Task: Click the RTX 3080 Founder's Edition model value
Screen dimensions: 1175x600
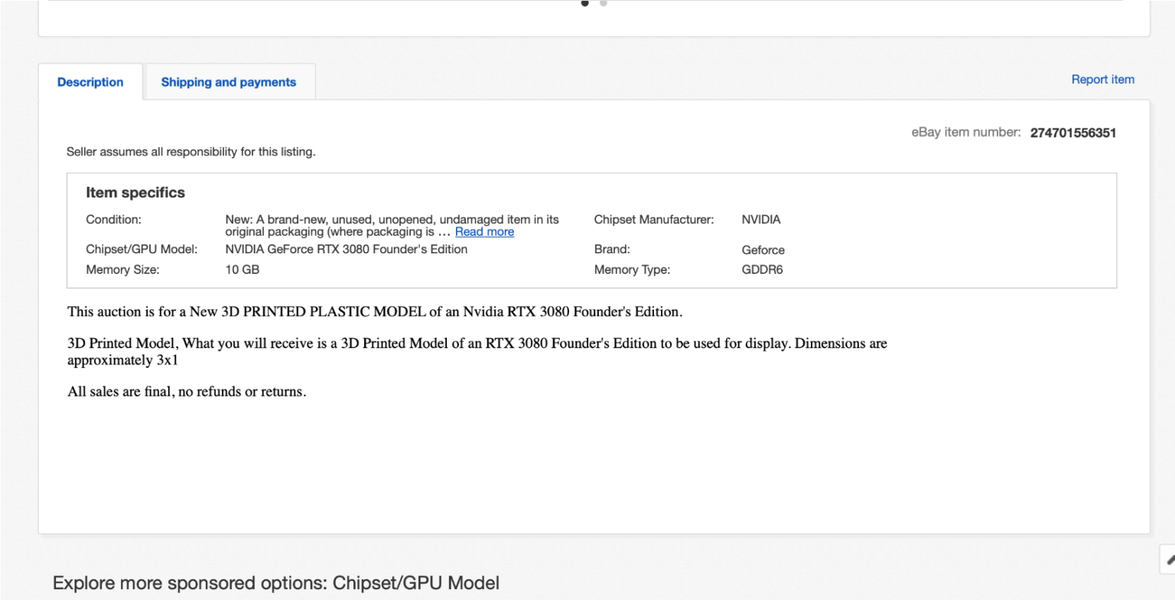Action: [346, 250]
